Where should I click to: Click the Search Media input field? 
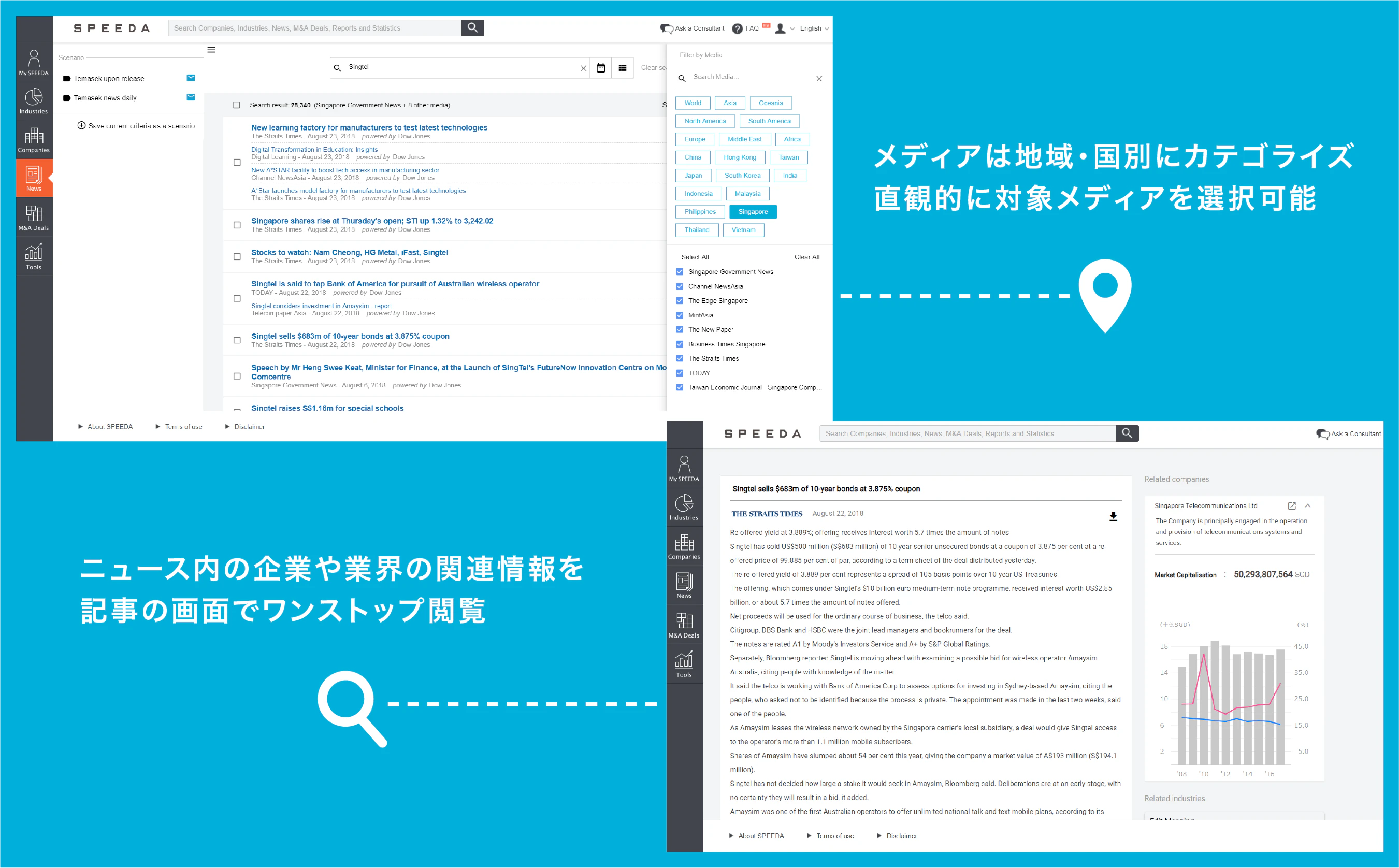[x=751, y=77]
